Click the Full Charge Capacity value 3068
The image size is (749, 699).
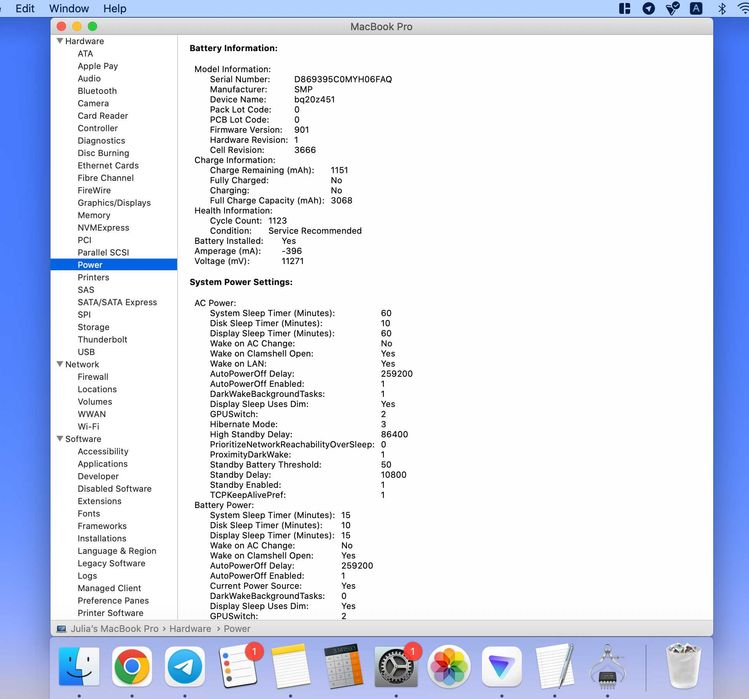pyautogui.click(x=342, y=201)
